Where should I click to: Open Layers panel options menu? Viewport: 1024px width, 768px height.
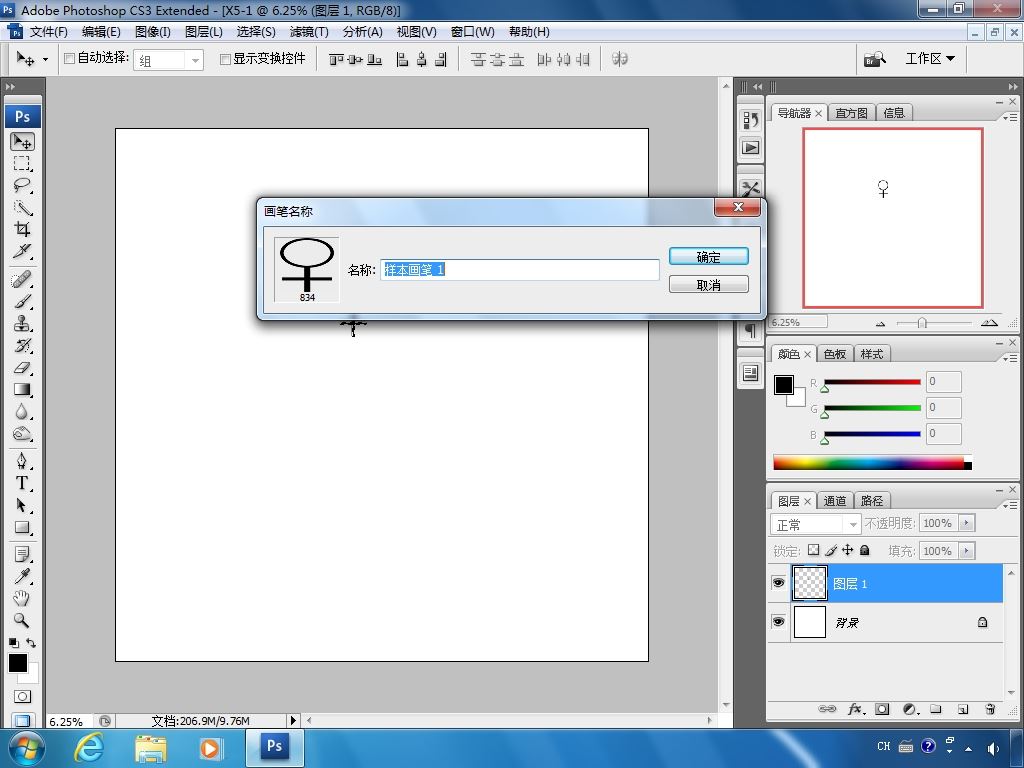(x=1010, y=505)
